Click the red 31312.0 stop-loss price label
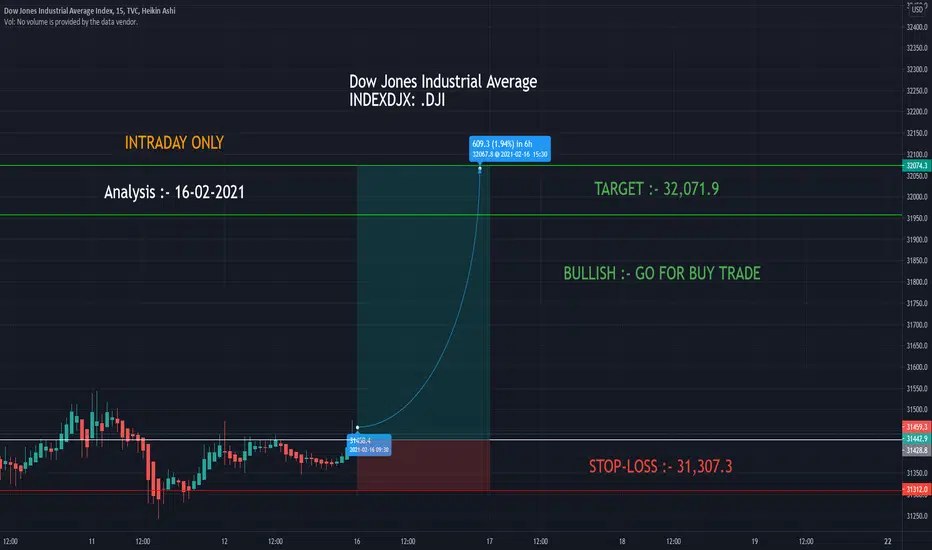The image size is (932, 550). click(917, 489)
